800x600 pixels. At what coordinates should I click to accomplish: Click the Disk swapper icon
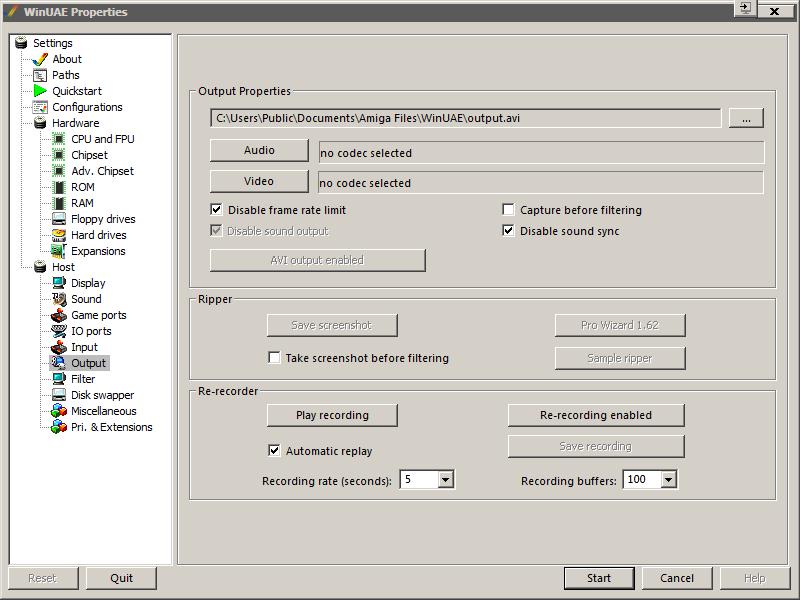(x=59, y=395)
